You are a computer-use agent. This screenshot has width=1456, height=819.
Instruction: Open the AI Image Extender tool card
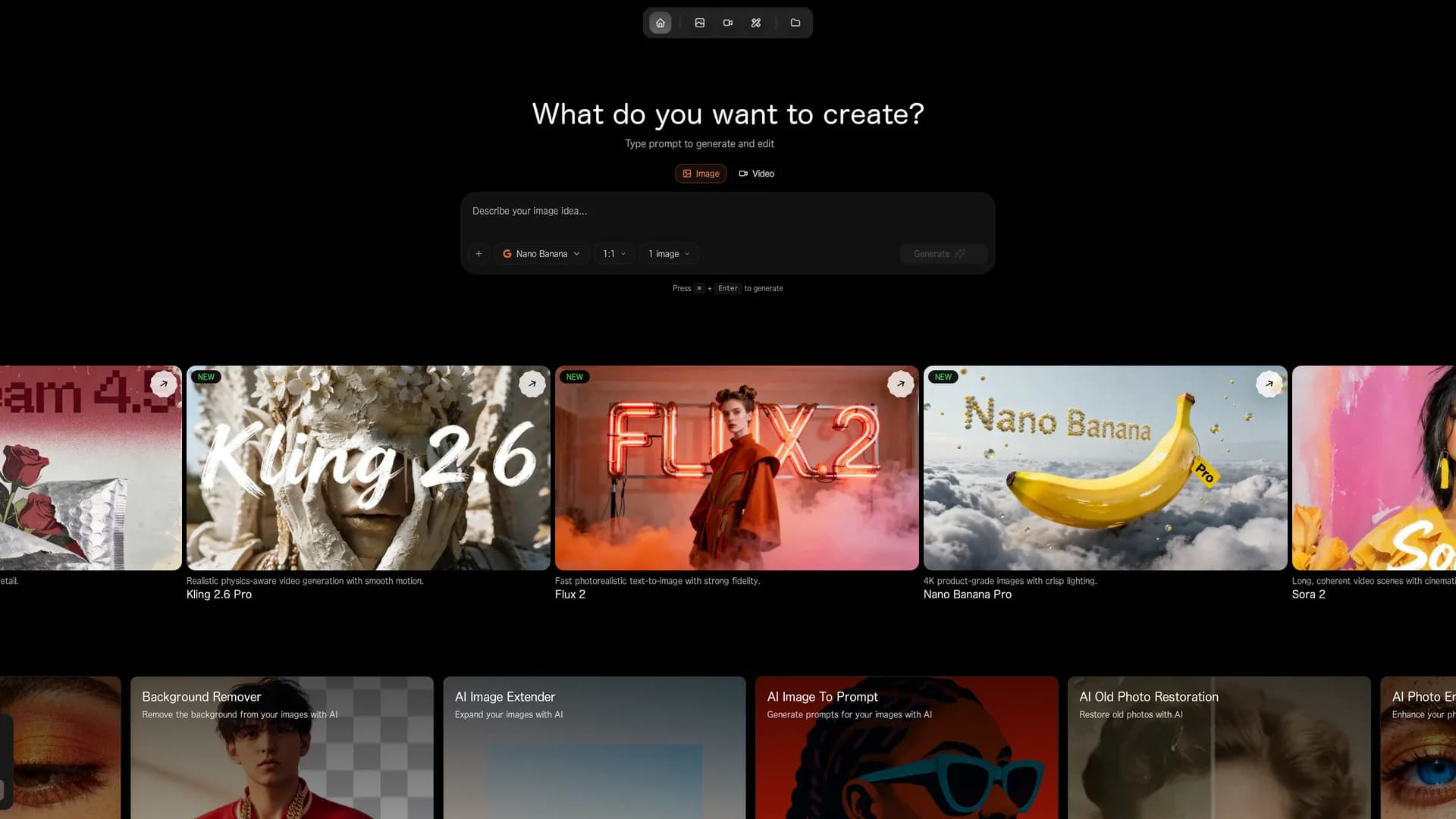click(595, 748)
